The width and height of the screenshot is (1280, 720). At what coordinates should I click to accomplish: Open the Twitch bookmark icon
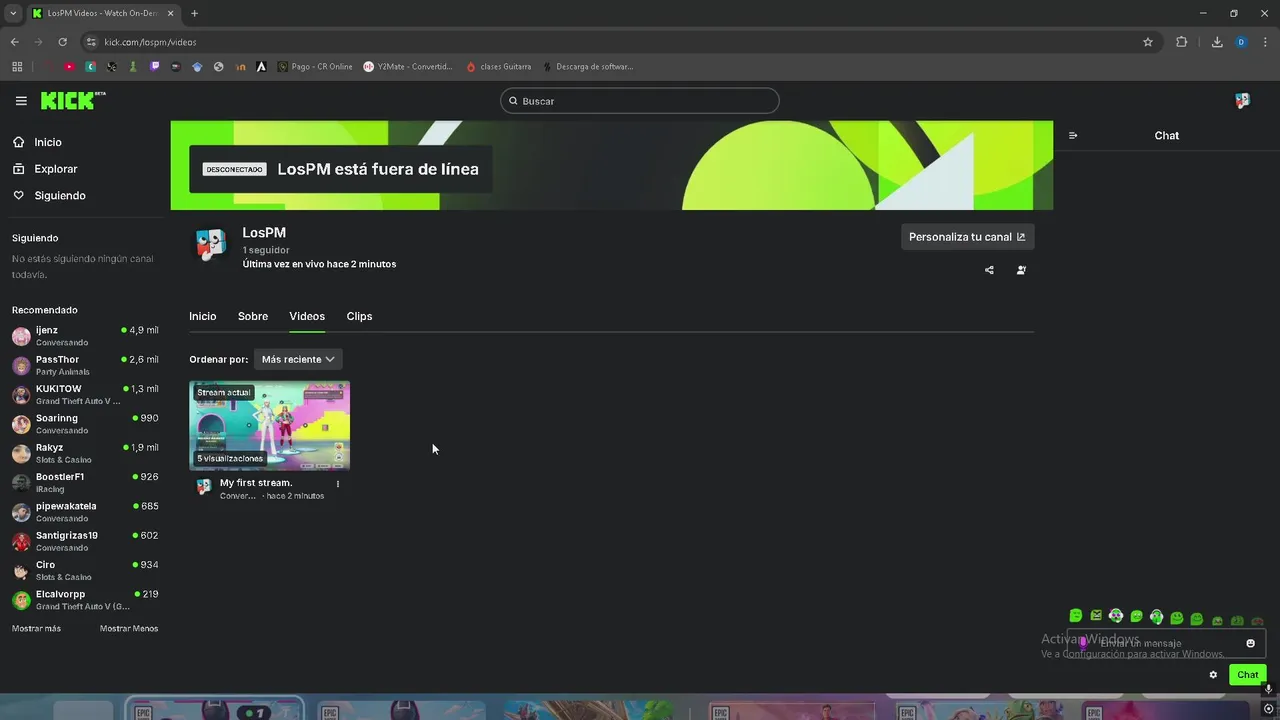click(x=154, y=67)
